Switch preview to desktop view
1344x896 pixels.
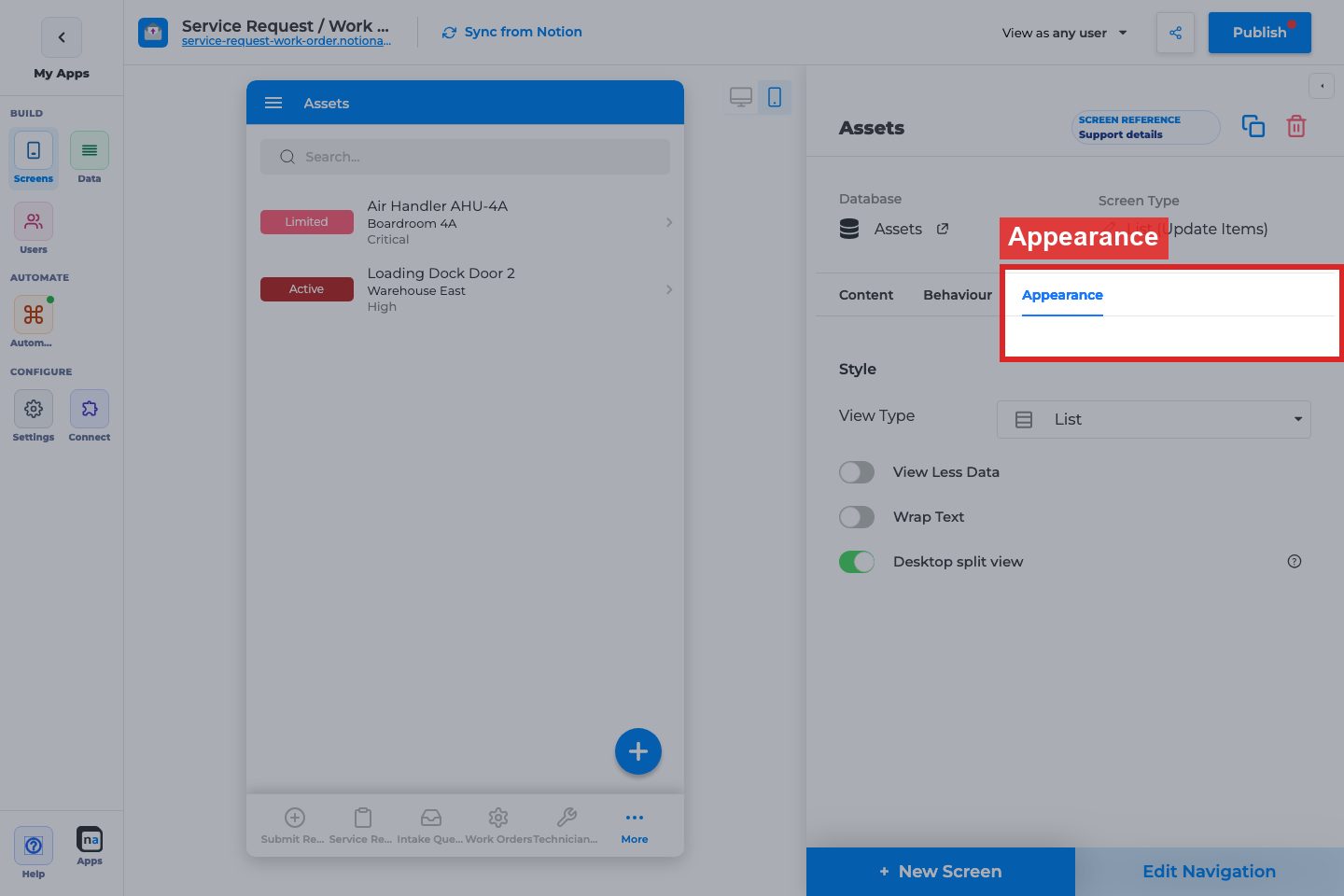741,97
